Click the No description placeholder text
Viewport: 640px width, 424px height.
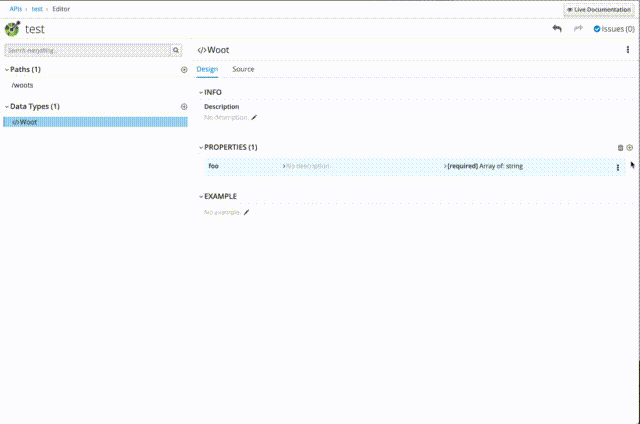(x=226, y=118)
